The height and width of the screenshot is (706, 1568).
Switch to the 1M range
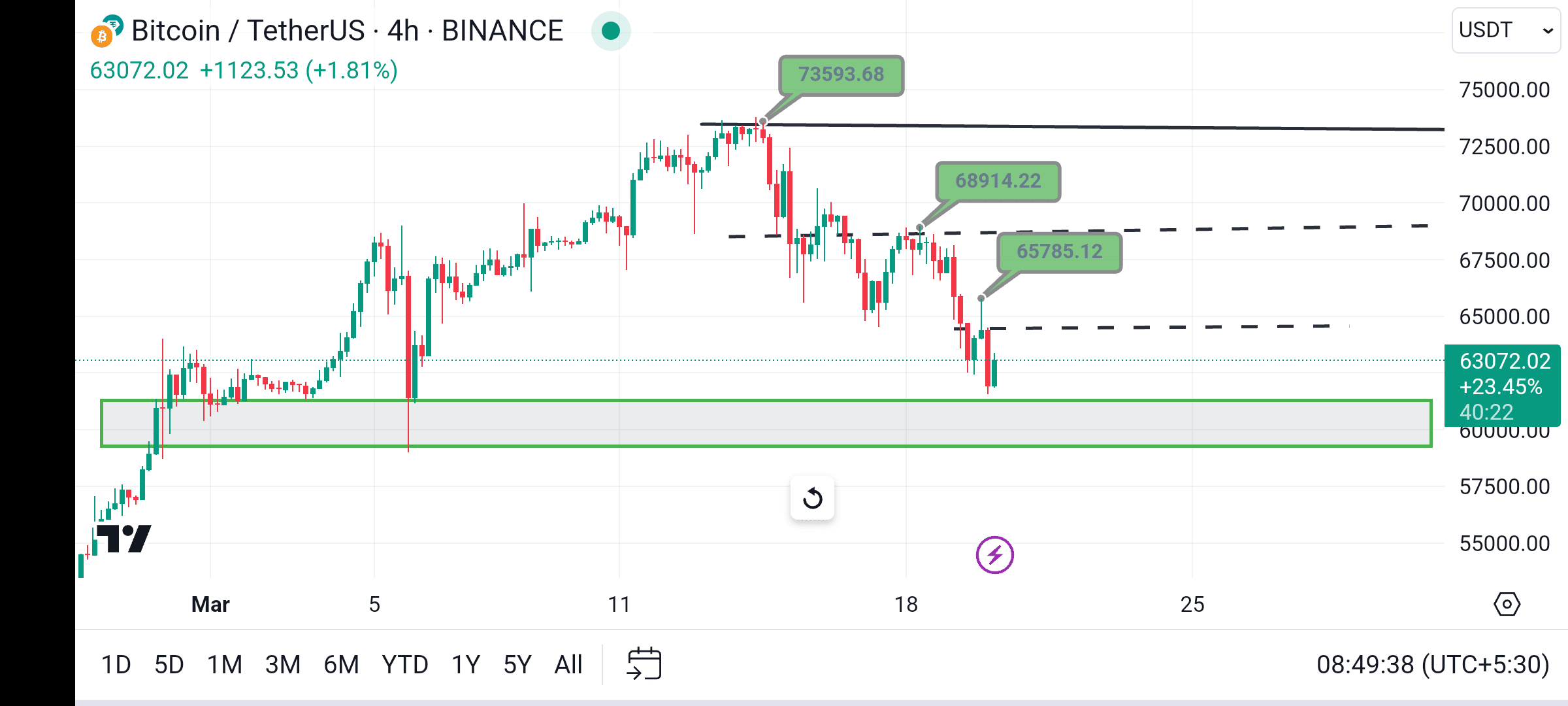pyautogui.click(x=225, y=665)
